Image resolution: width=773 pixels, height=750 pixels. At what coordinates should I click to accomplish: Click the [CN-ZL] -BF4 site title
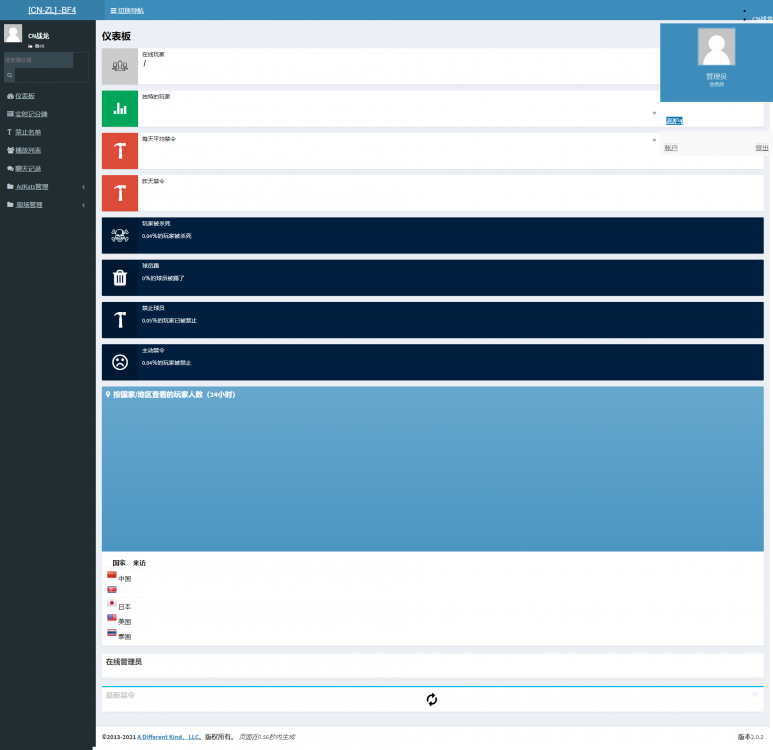click(51, 10)
